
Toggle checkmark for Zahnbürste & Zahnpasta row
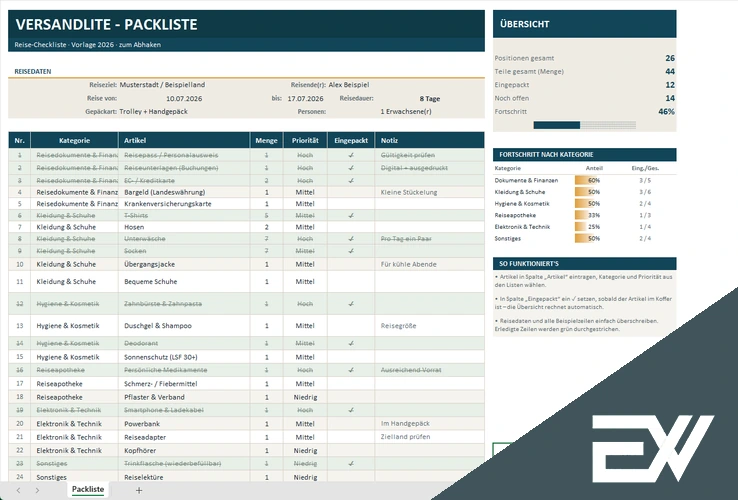tap(351, 304)
